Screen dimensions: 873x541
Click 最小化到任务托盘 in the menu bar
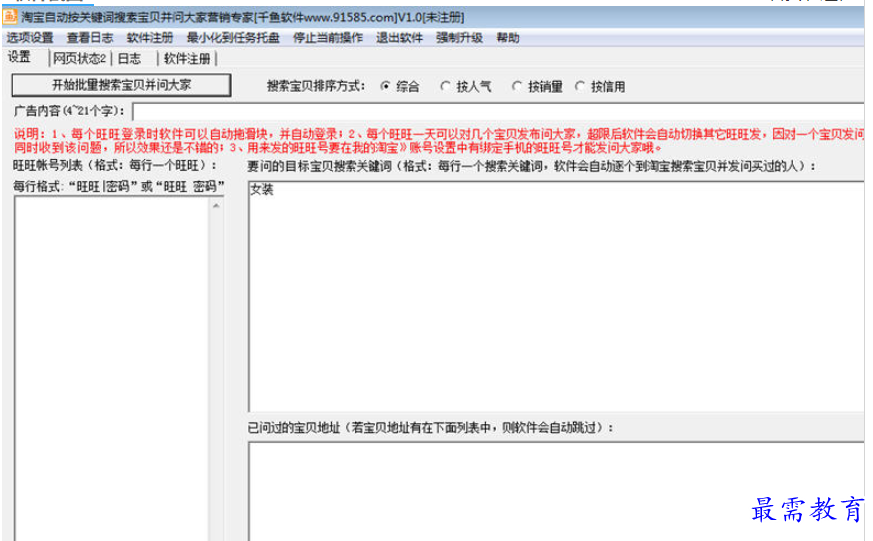tap(233, 38)
